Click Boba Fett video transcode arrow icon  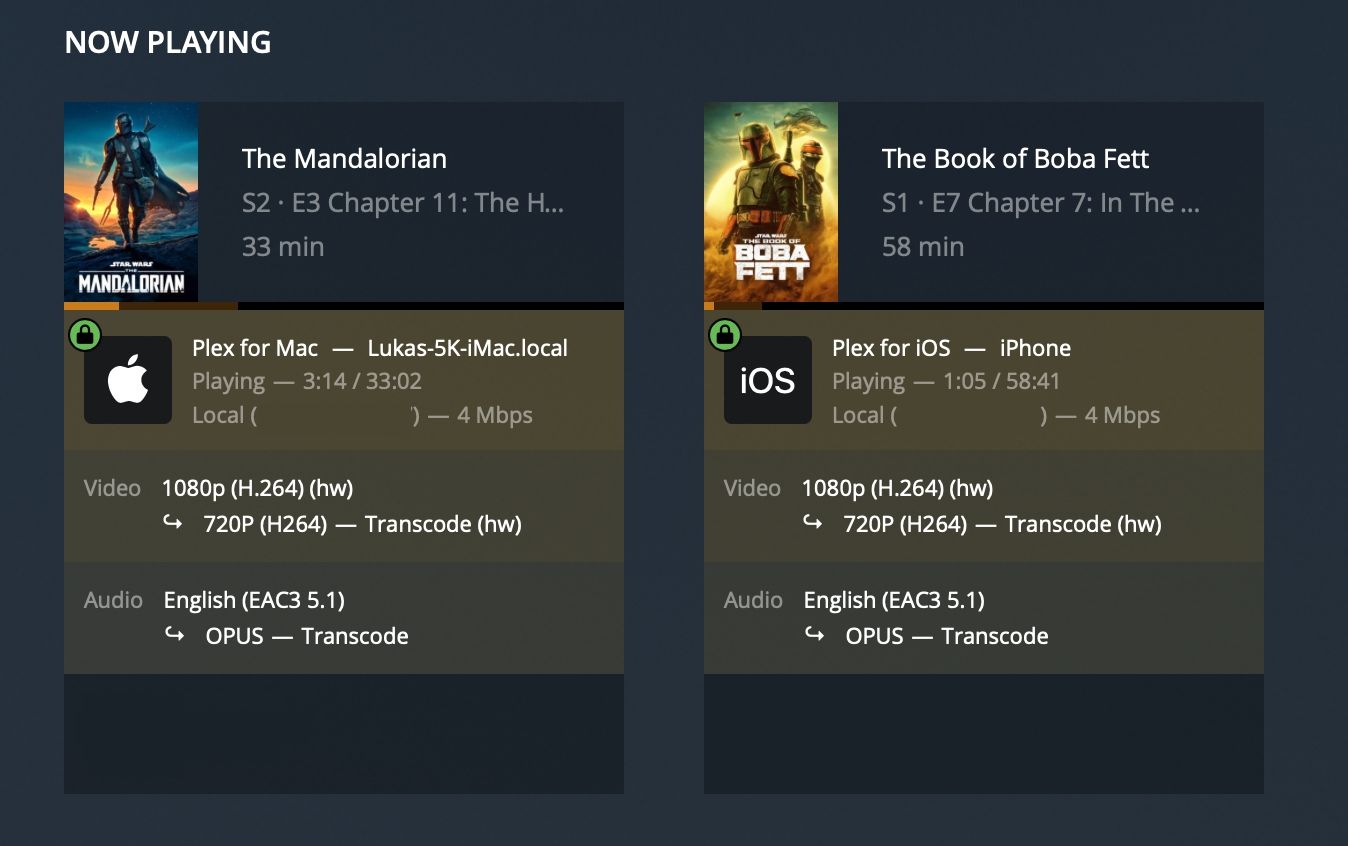pyautogui.click(x=814, y=522)
